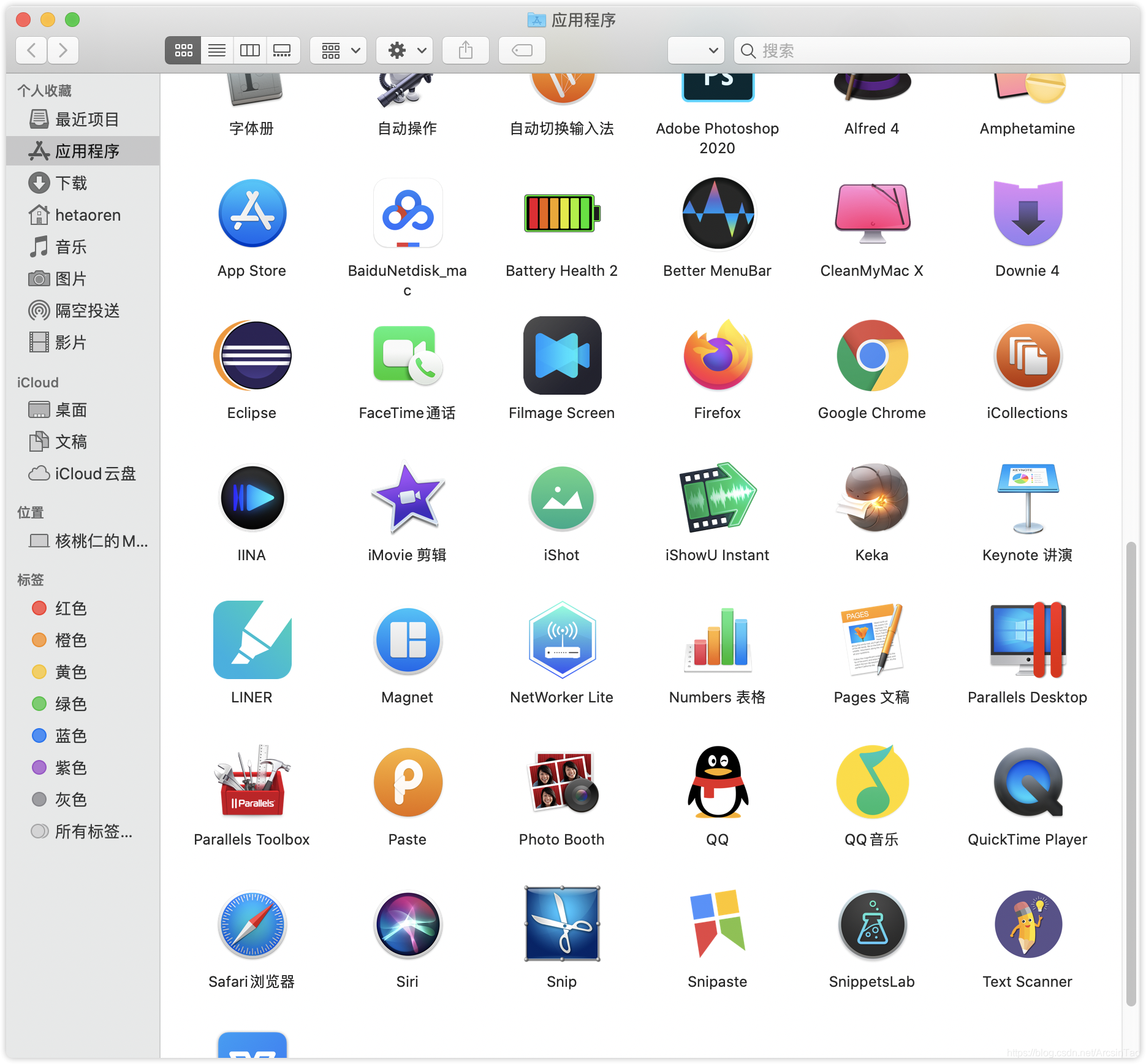Launch BaiduNetdisk_mac app
The height and width of the screenshot is (1064, 1146).
[x=408, y=213]
